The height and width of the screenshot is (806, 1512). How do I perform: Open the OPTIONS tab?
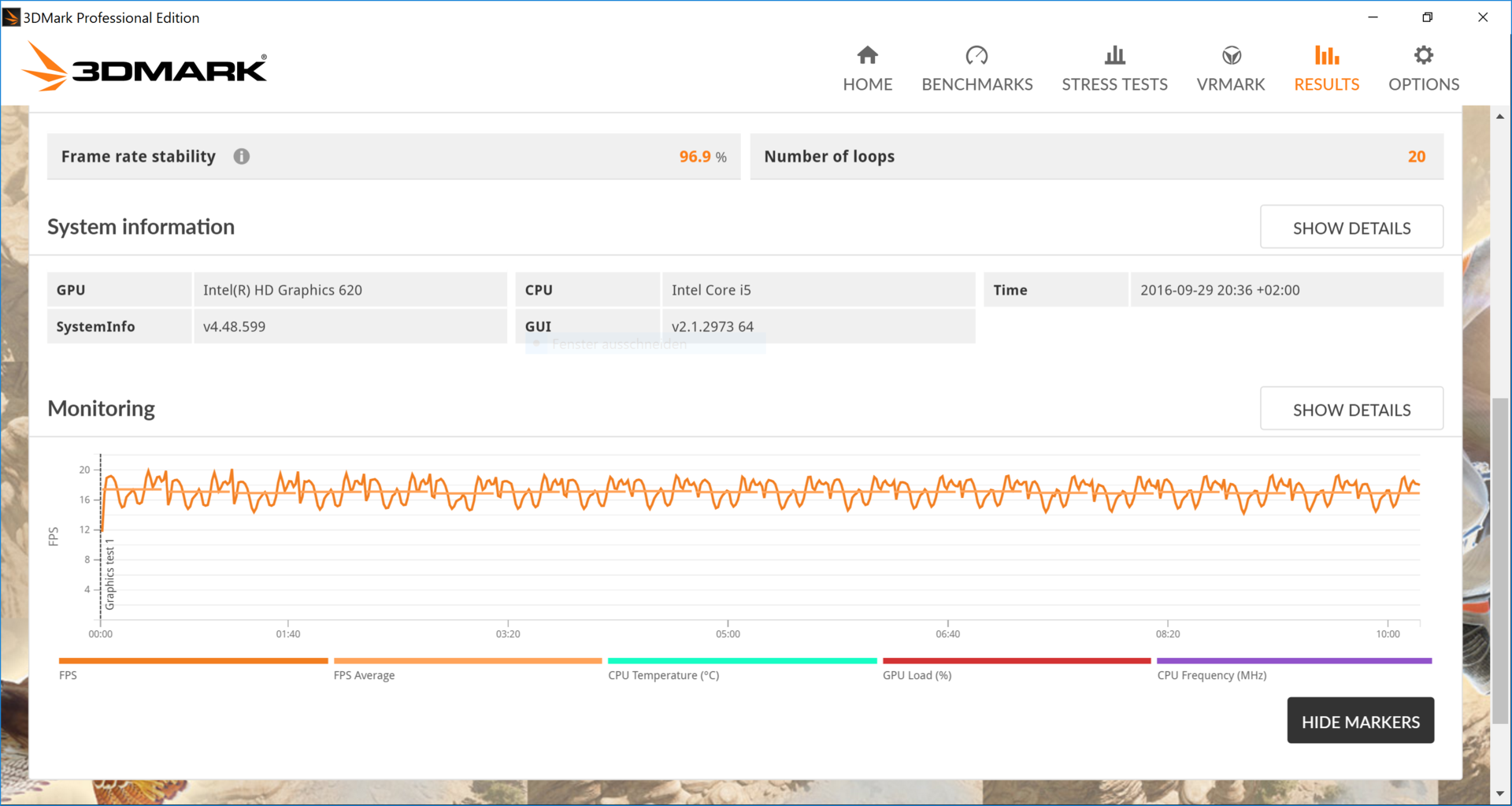[1423, 69]
